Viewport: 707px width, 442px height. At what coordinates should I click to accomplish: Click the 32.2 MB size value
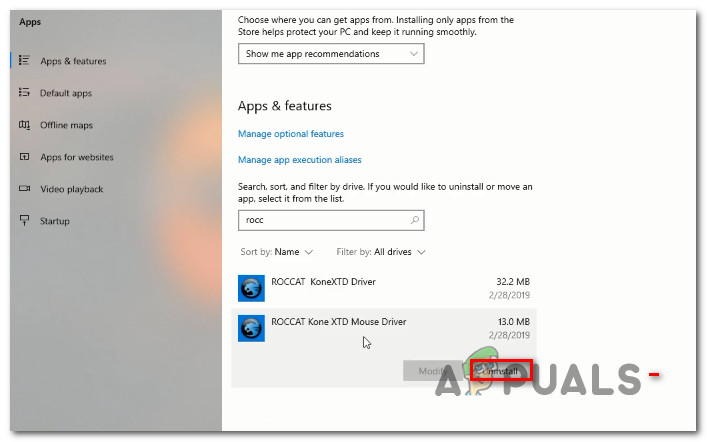(x=513, y=281)
